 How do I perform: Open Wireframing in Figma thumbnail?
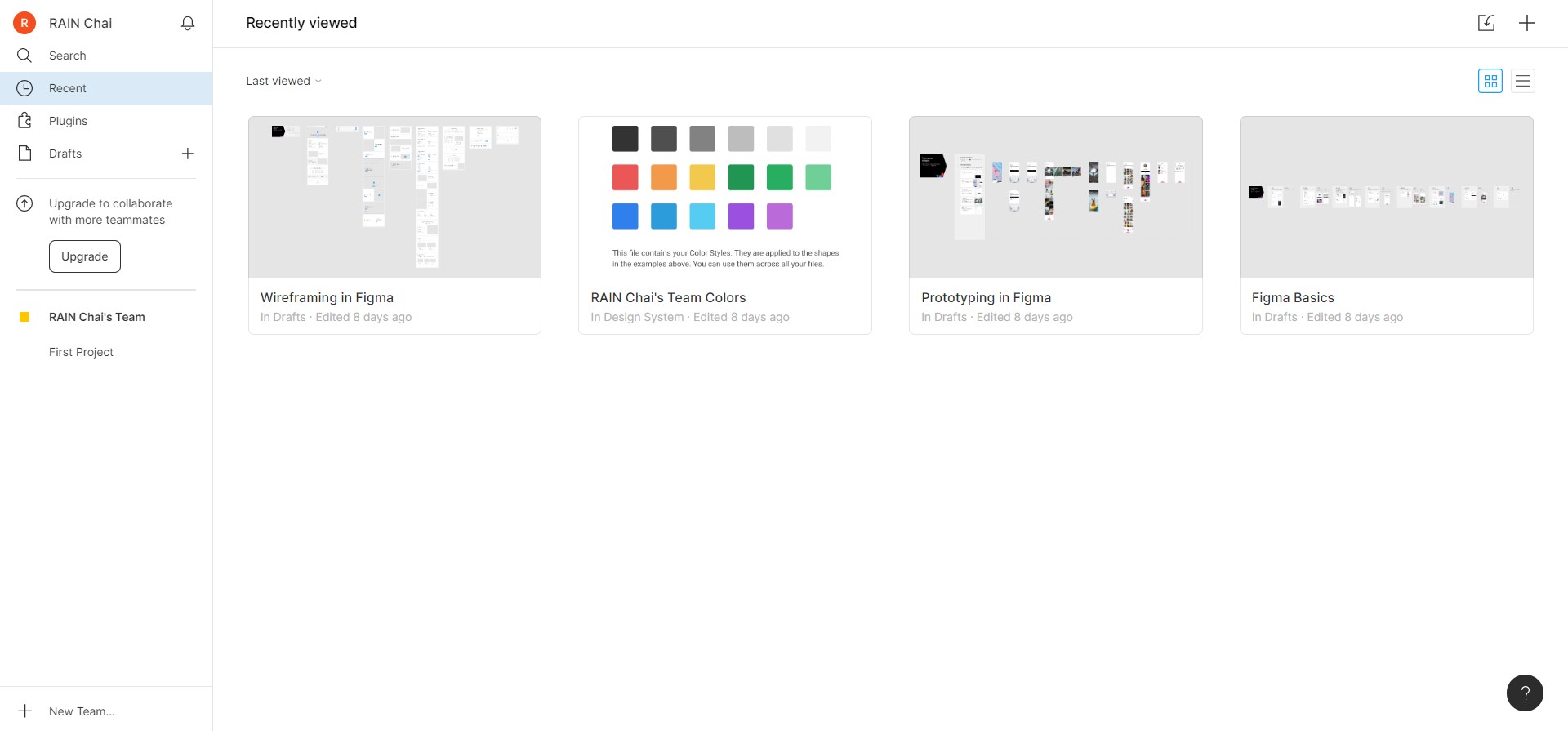click(x=394, y=197)
